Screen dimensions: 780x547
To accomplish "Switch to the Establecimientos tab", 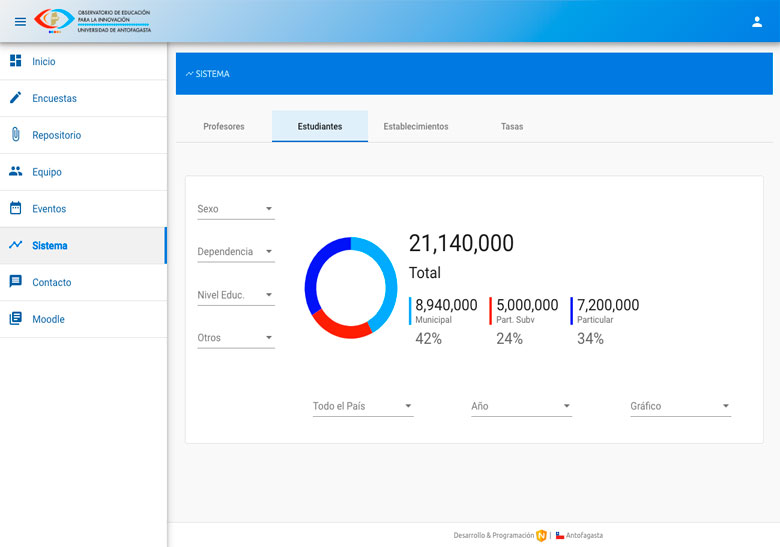I will (416, 126).
